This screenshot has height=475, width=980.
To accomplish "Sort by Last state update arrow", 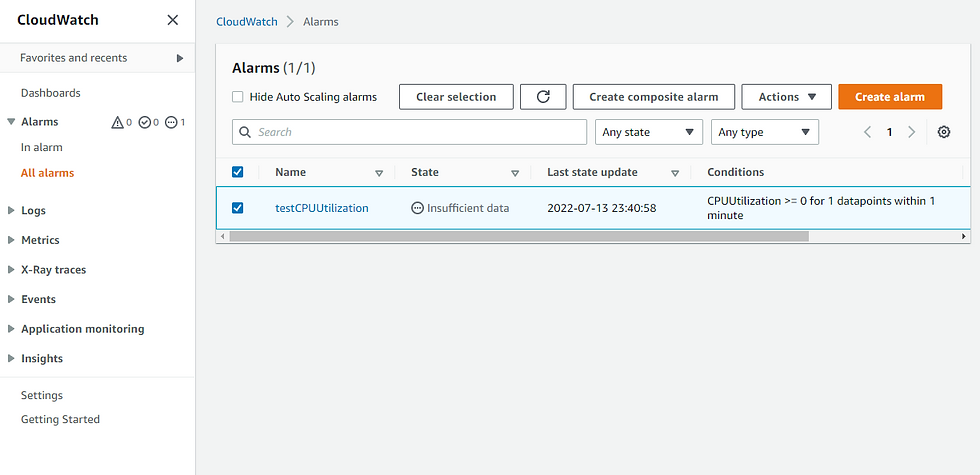I will coord(675,173).
